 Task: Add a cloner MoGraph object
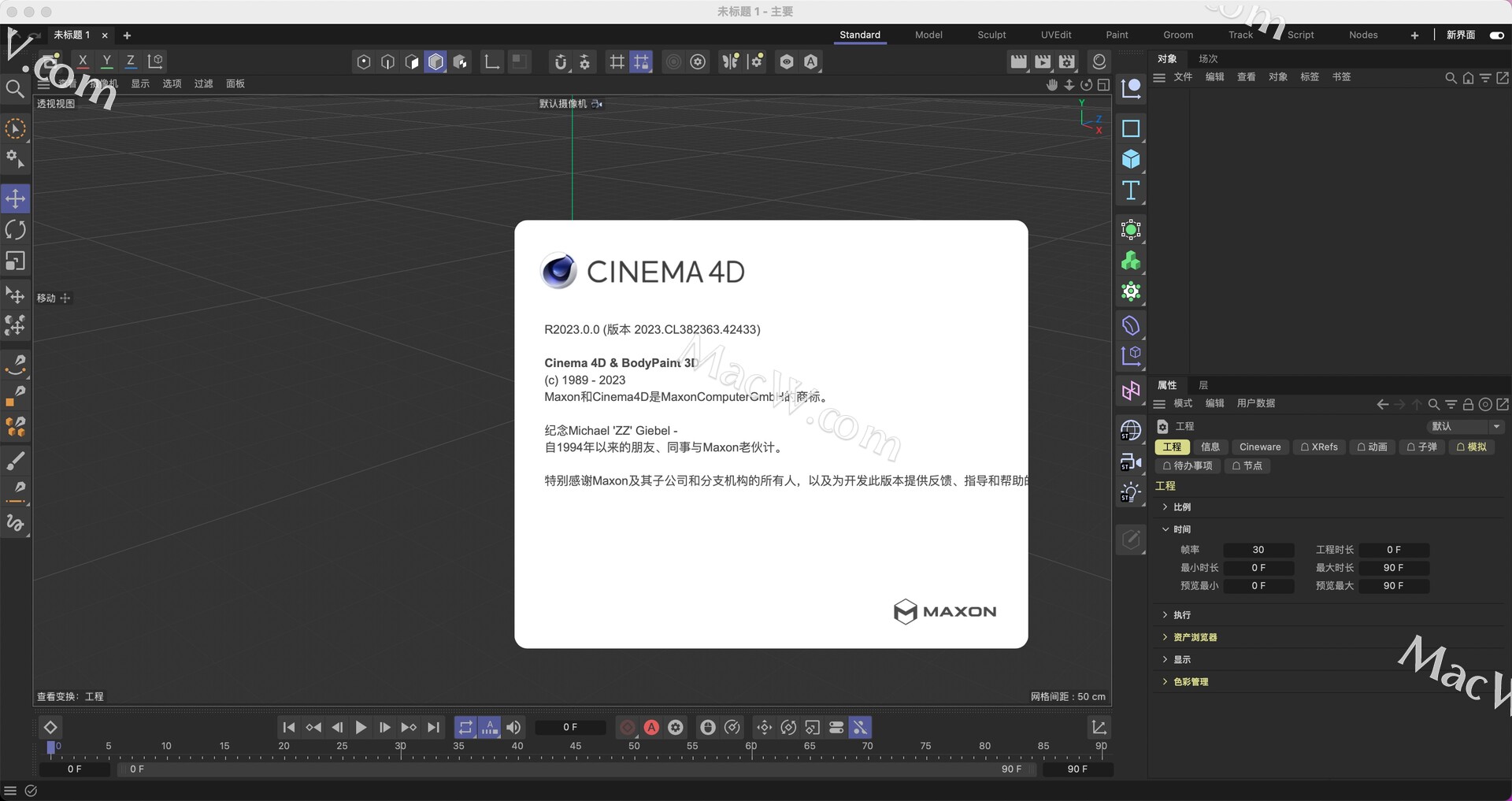tap(1131, 261)
